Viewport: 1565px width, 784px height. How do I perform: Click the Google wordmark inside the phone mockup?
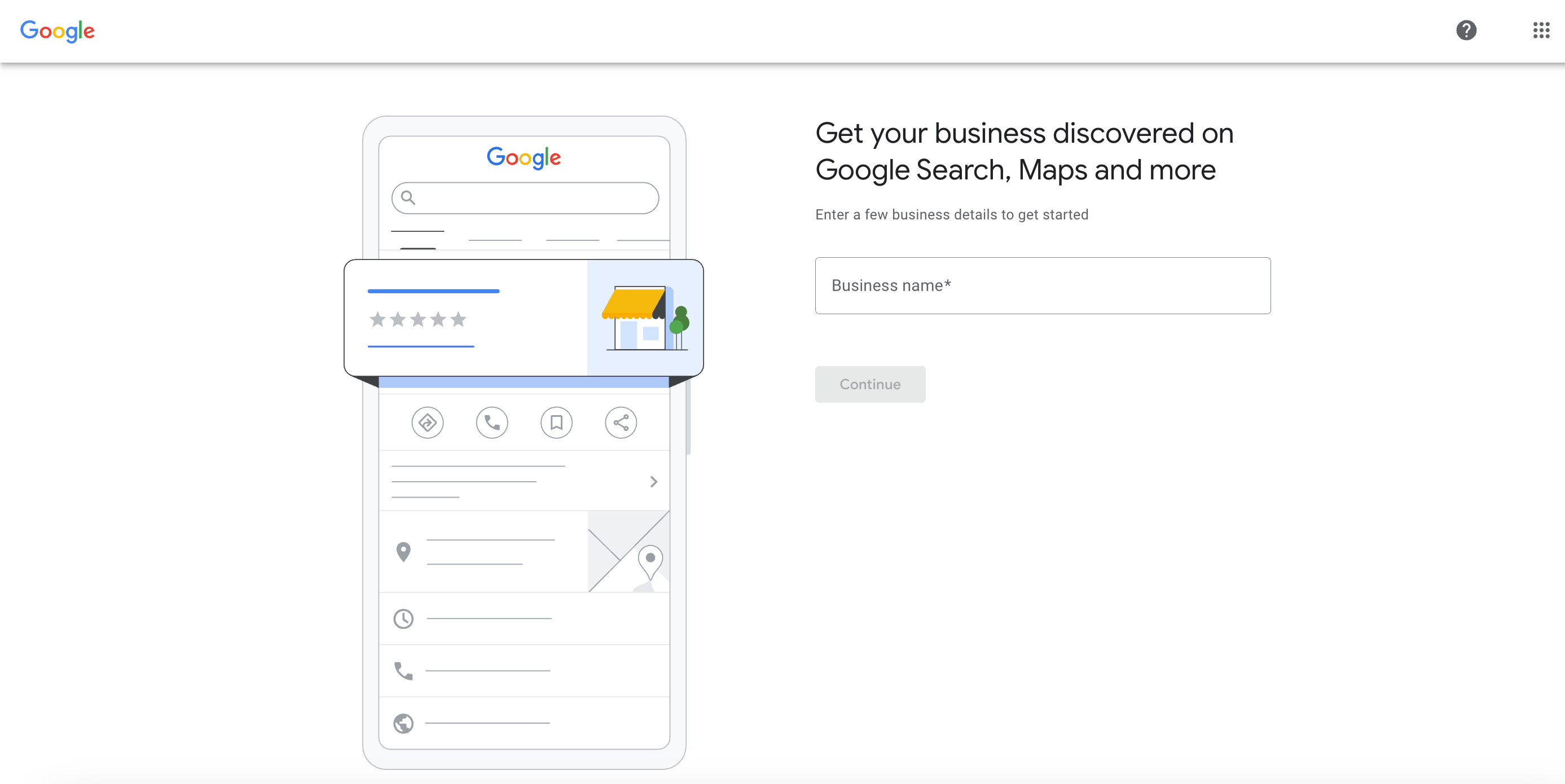(x=524, y=157)
